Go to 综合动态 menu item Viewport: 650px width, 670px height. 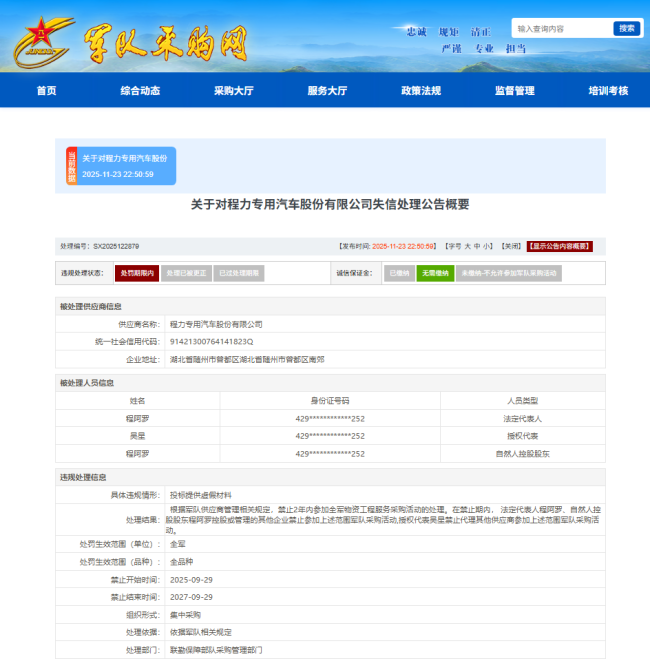click(140, 91)
